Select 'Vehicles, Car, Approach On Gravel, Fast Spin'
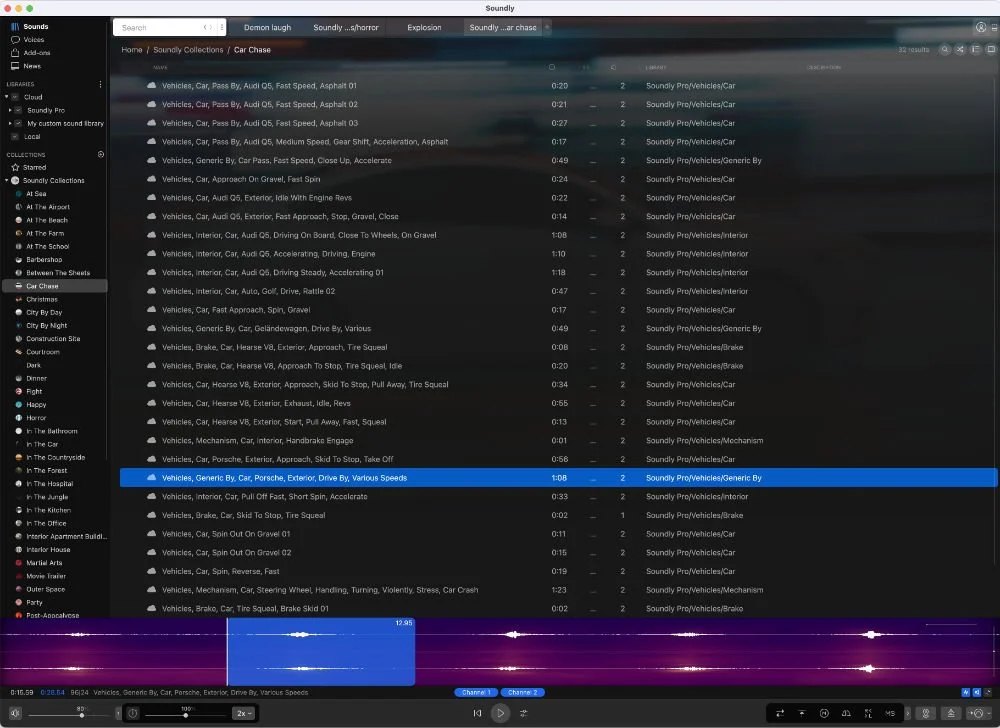The height and width of the screenshot is (728, 1000). [x=558, y=179]
